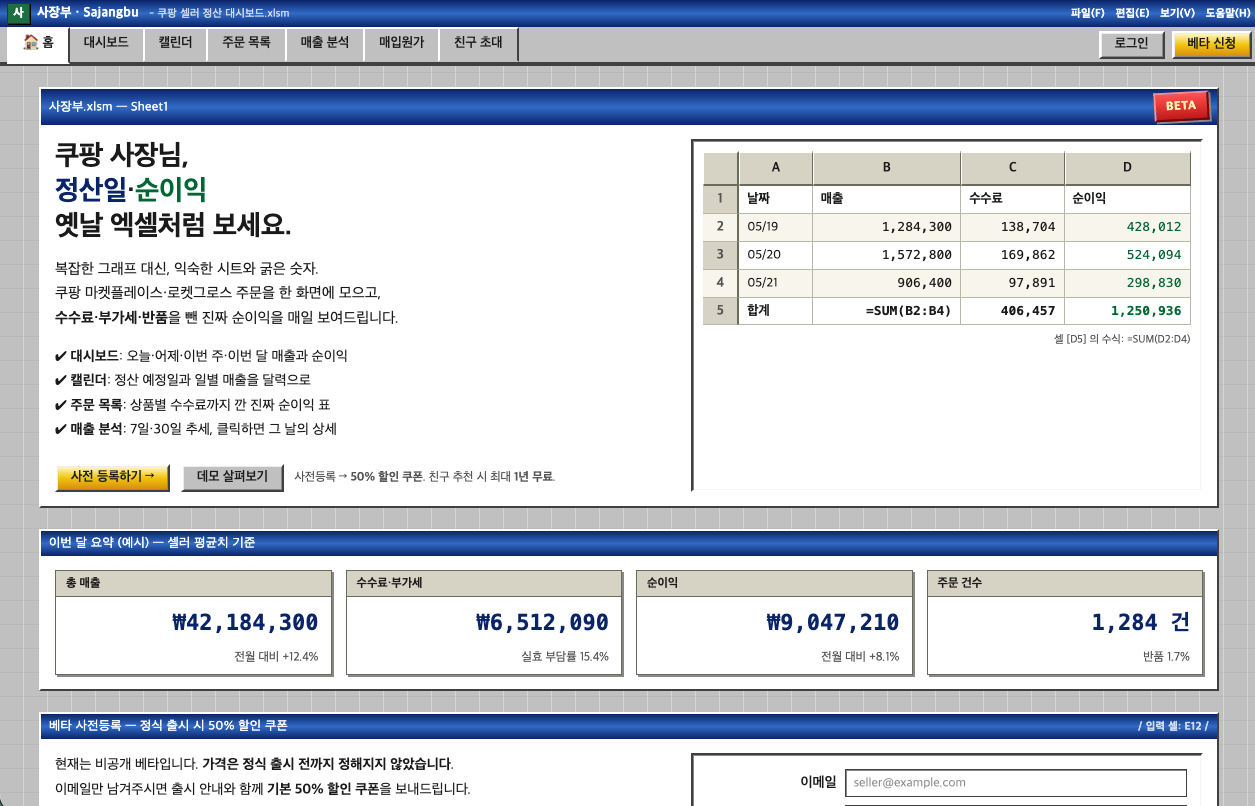This screenshot has width=1255, height=806.
Task: Select row header 3 in the sheet
Action: 720,255
